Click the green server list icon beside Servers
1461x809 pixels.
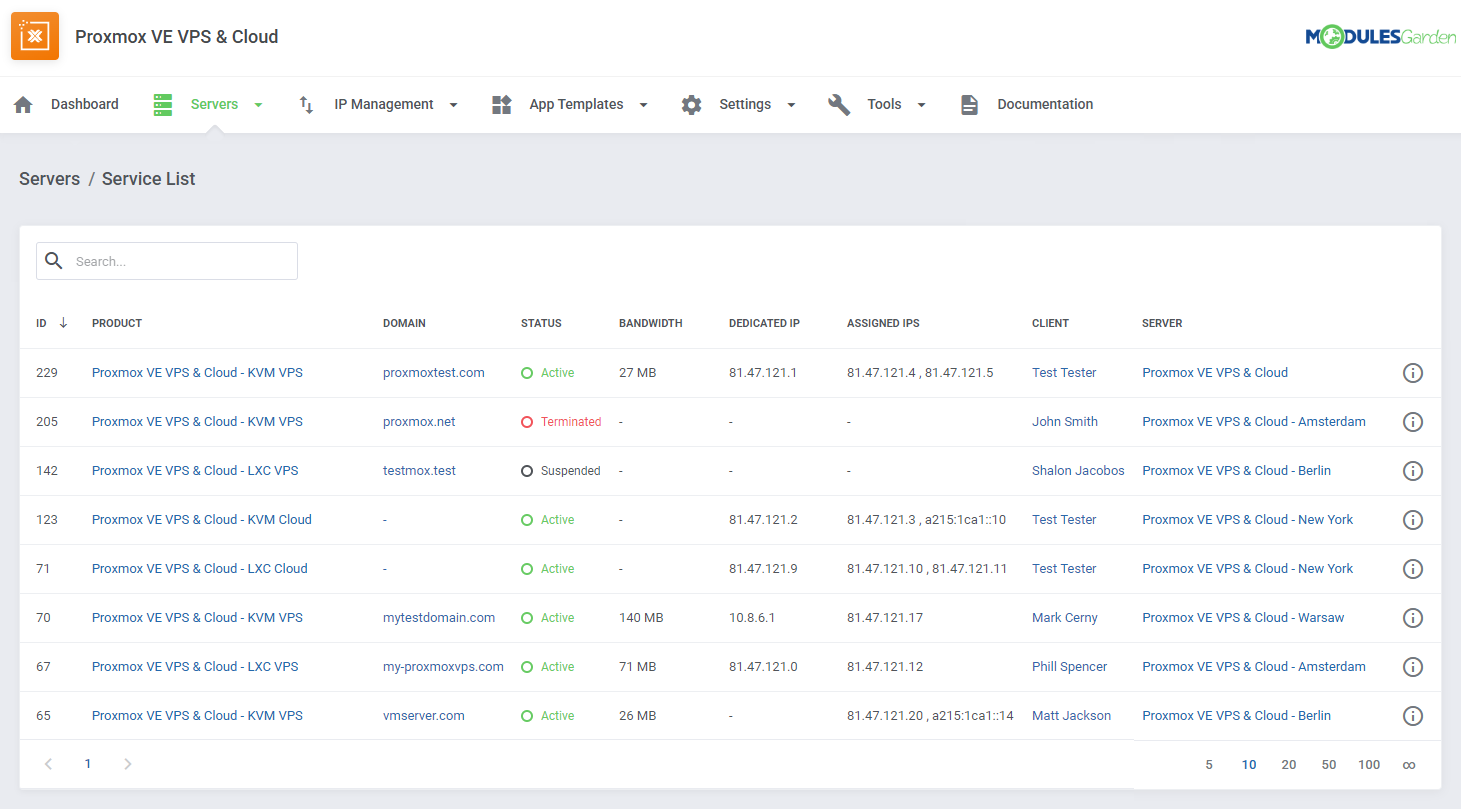click(x=163, y=103)
